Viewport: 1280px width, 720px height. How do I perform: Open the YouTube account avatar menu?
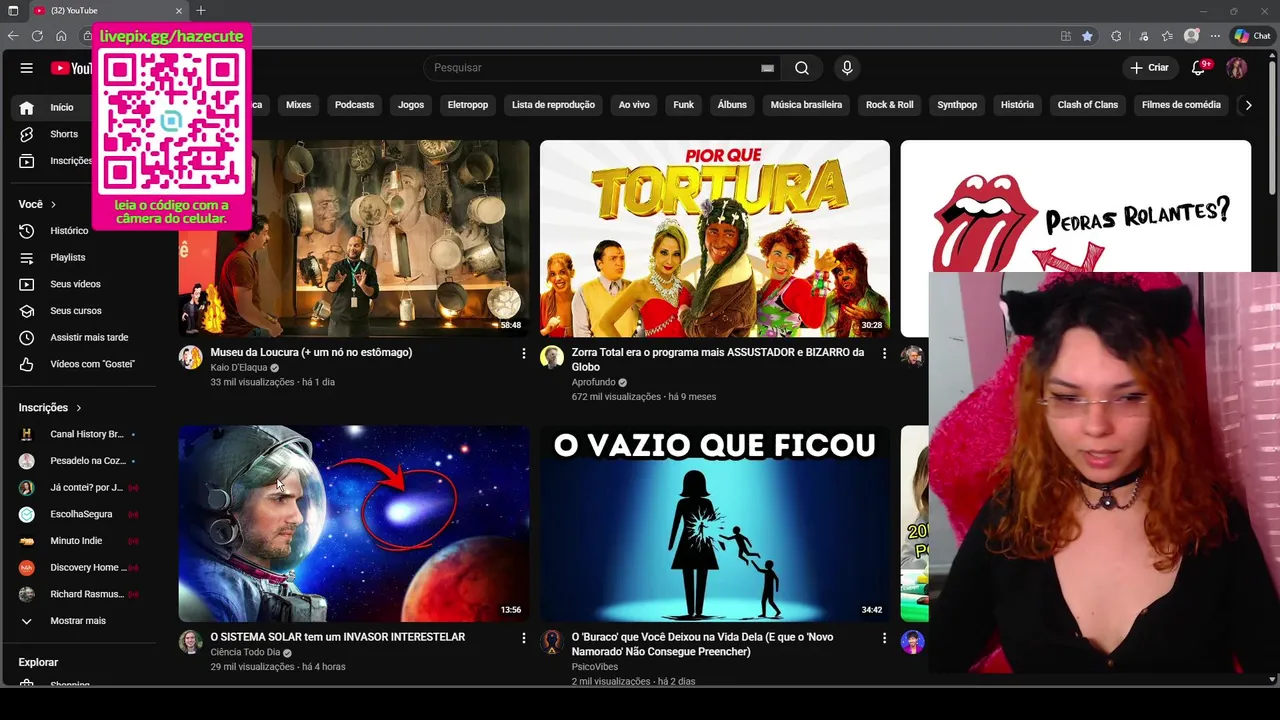tap(1237, 68)
